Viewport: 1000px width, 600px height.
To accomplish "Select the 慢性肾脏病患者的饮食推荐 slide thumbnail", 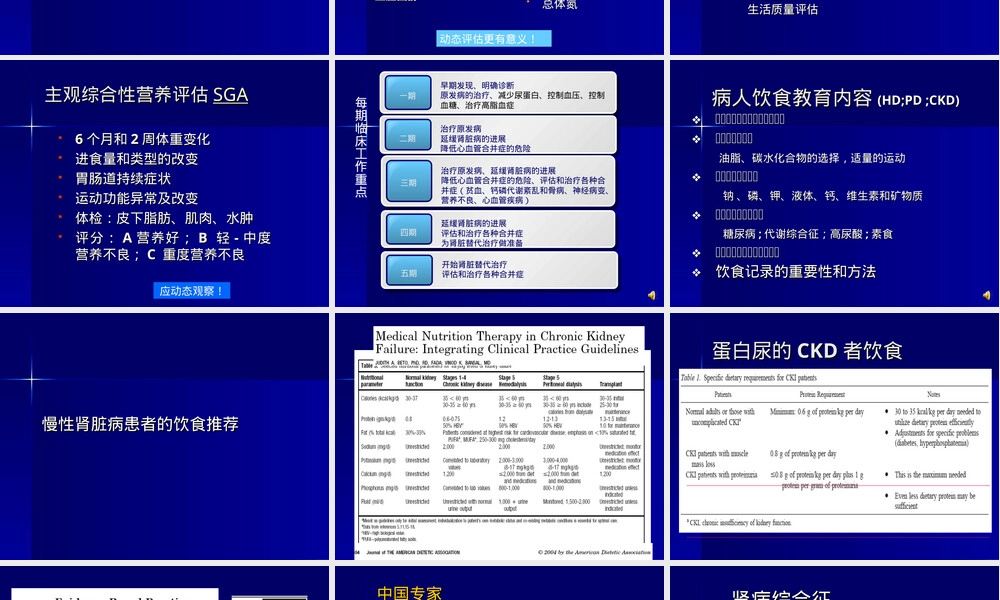I will (x=165, y=436).
